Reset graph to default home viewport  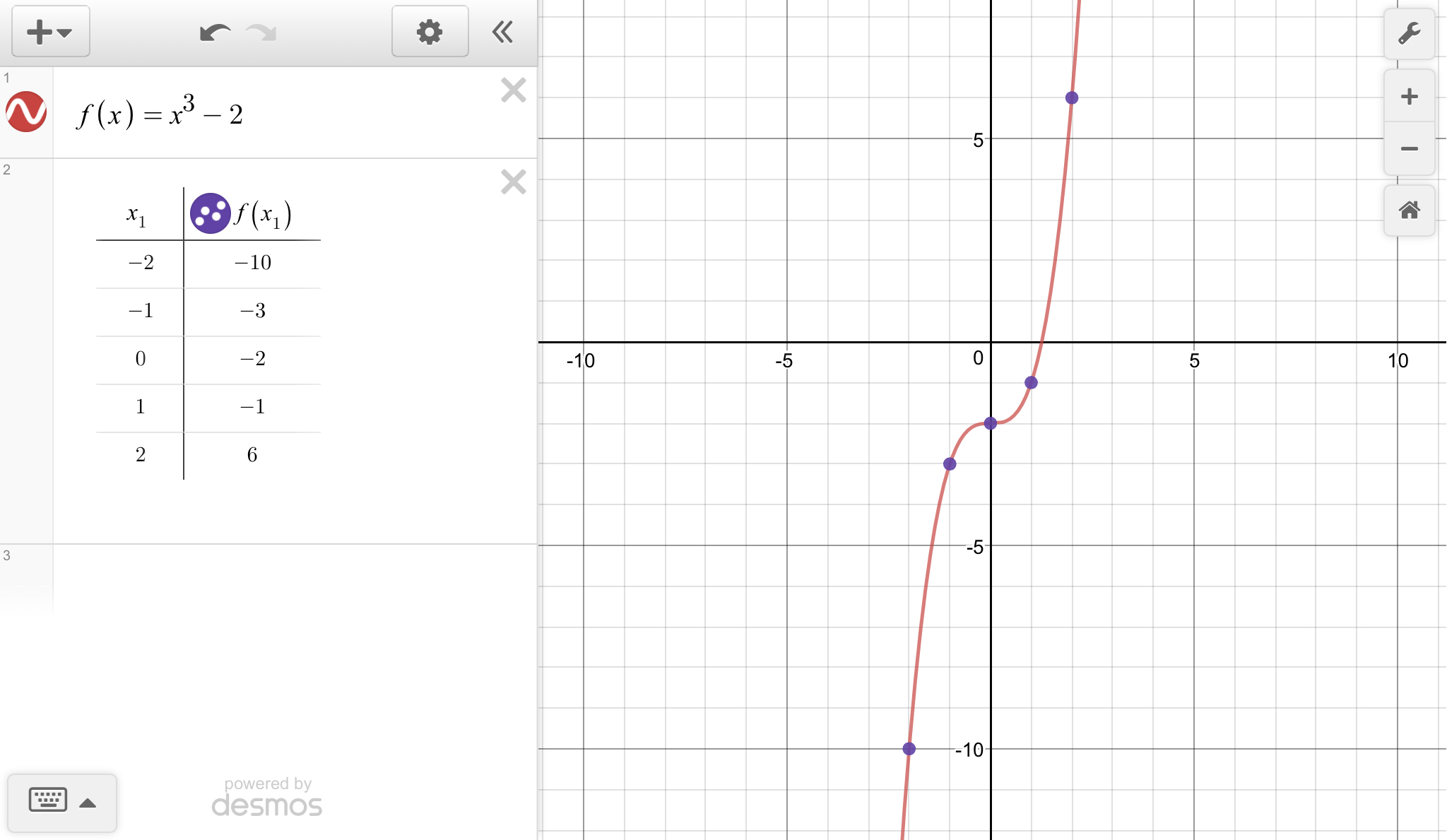[x=1409, y=210]
